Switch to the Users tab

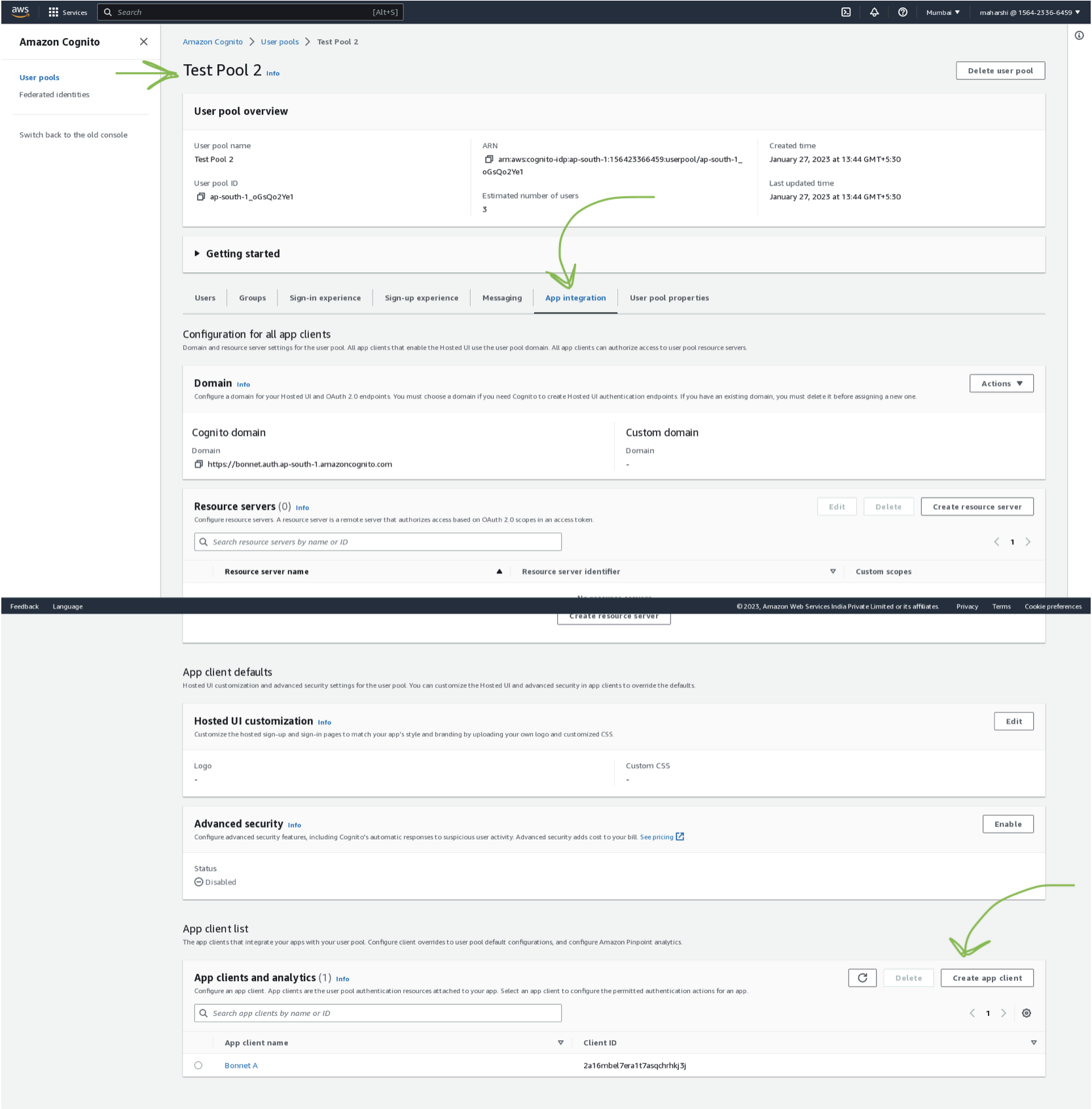coord(205,298)
